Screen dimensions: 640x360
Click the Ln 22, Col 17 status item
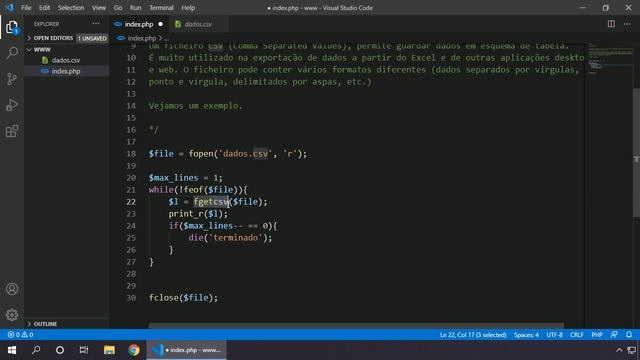click(x=473, y=335)
